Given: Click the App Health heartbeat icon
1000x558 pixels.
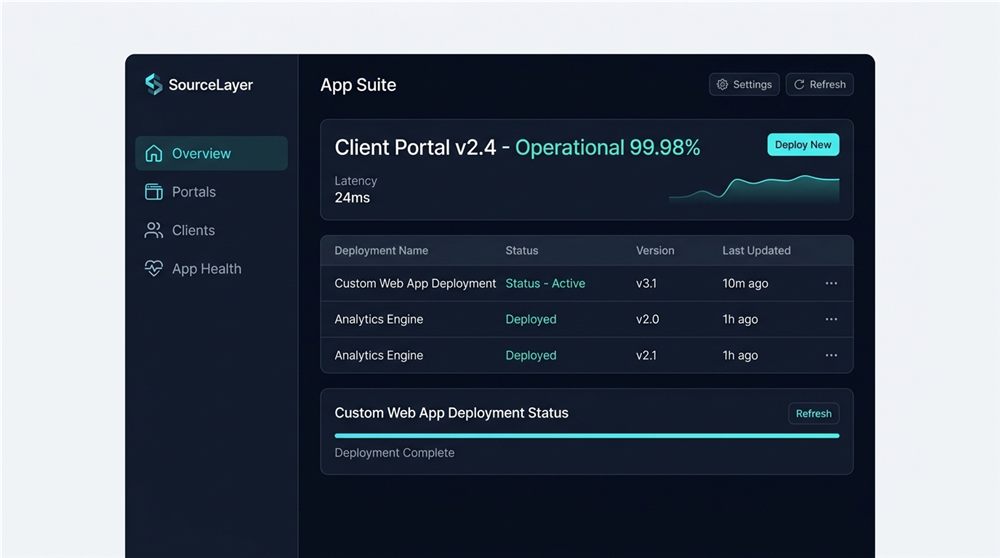Looking at the screenshot, I should (154, 268).
